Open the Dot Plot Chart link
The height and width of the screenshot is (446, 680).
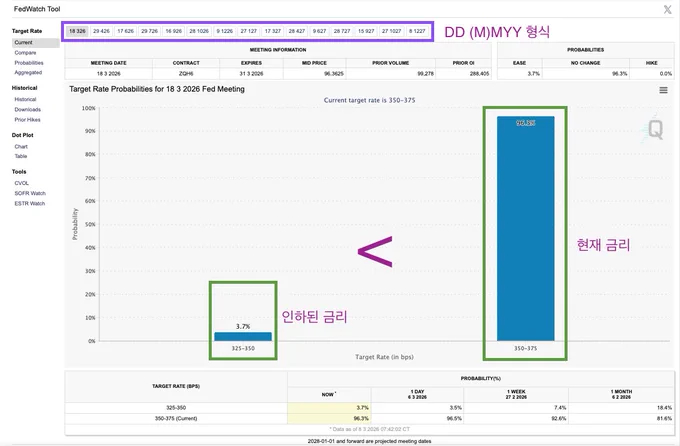tap(21, 147)
